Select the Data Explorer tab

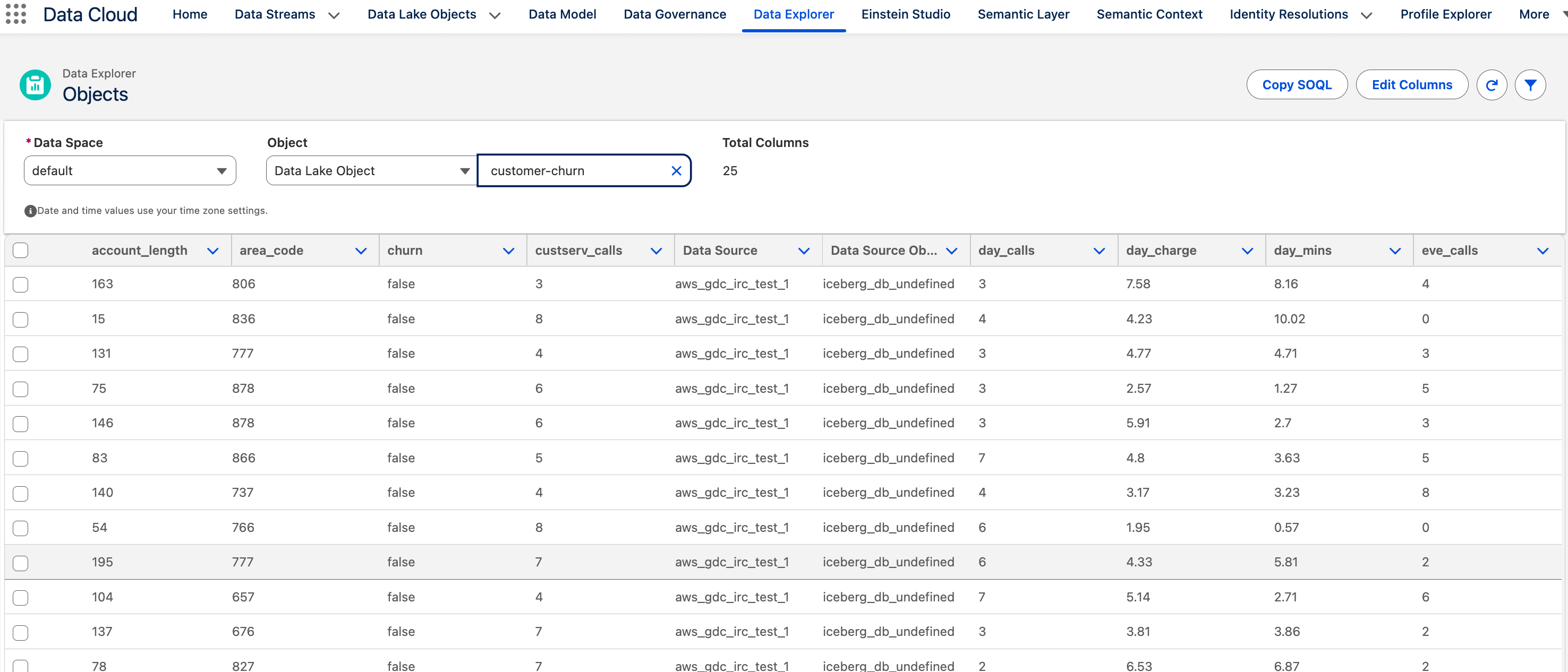(794, 14)
